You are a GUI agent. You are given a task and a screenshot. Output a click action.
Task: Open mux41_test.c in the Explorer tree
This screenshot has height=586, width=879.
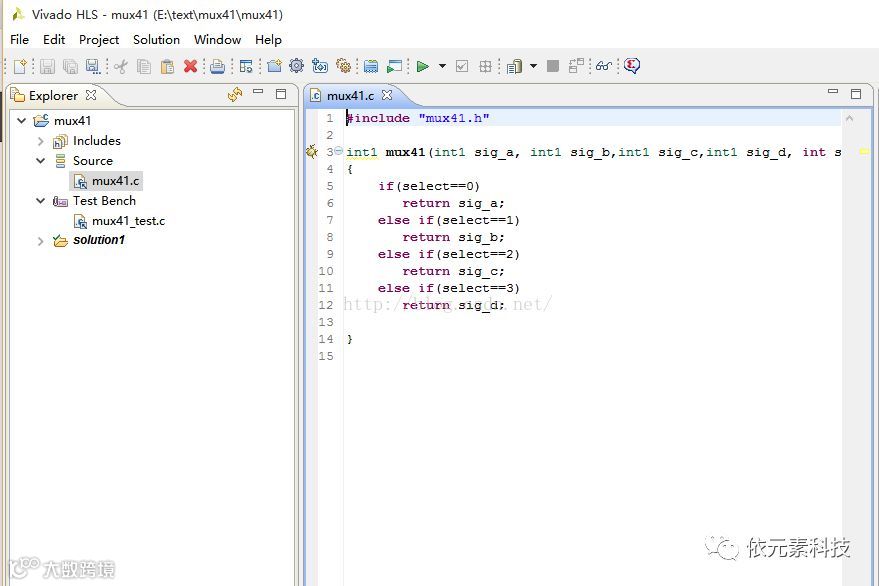128,221
